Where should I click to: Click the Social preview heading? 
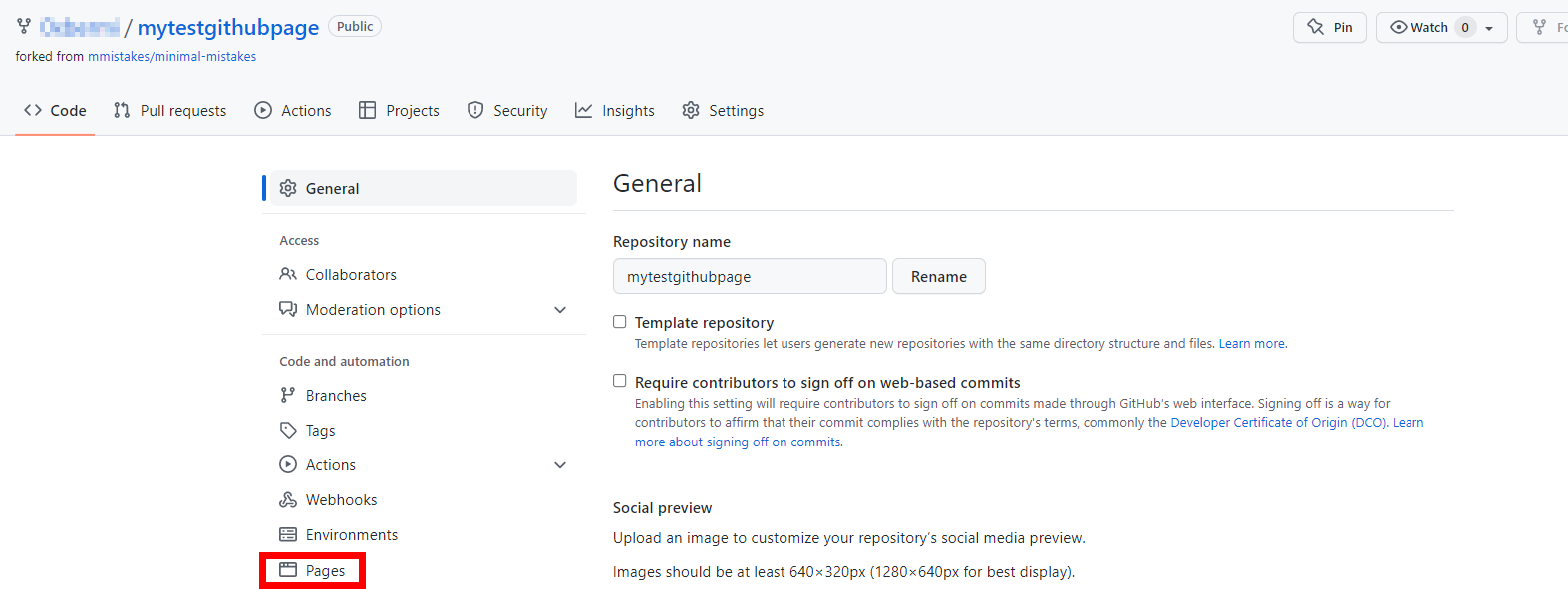(663, 507)
